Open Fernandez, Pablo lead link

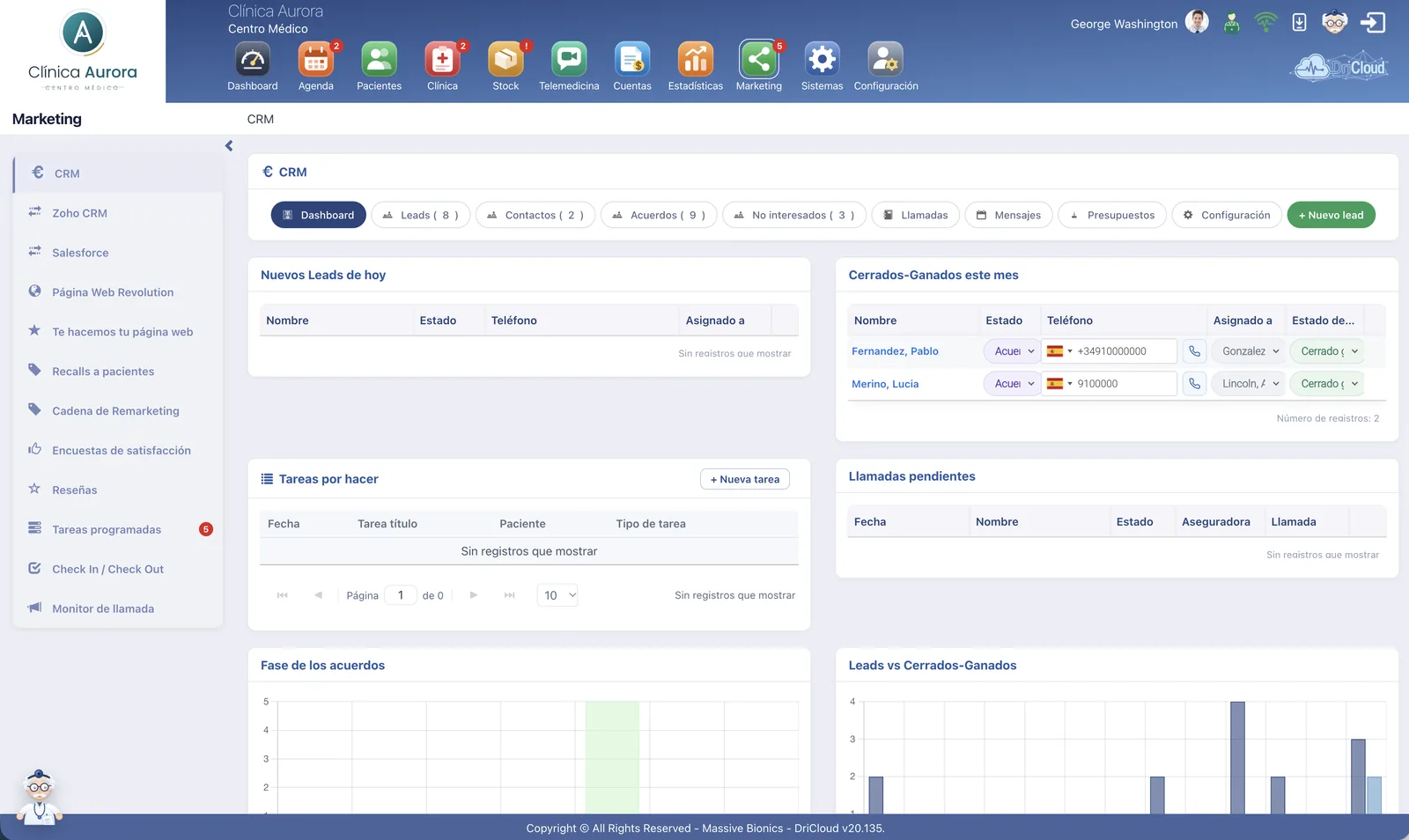[x=895, y=351]
